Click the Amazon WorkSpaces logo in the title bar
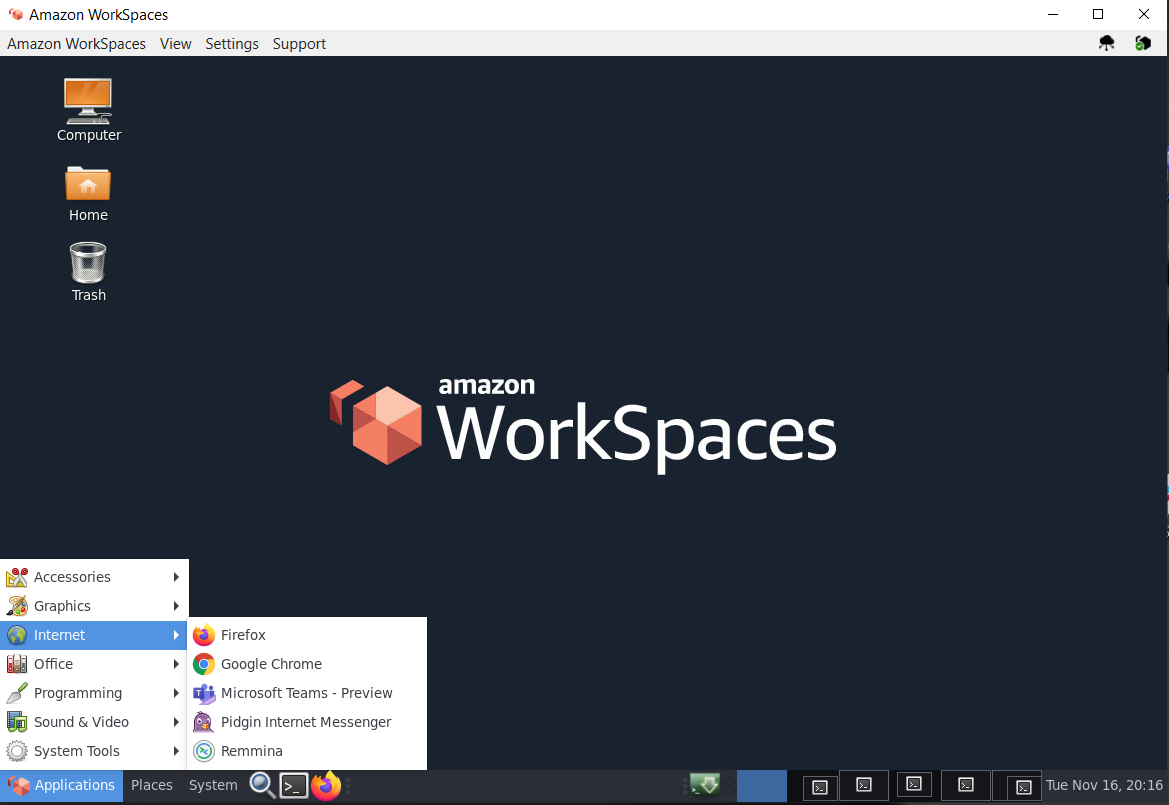The width and height of the screenshot is (1169, 805). pos(16,14)
